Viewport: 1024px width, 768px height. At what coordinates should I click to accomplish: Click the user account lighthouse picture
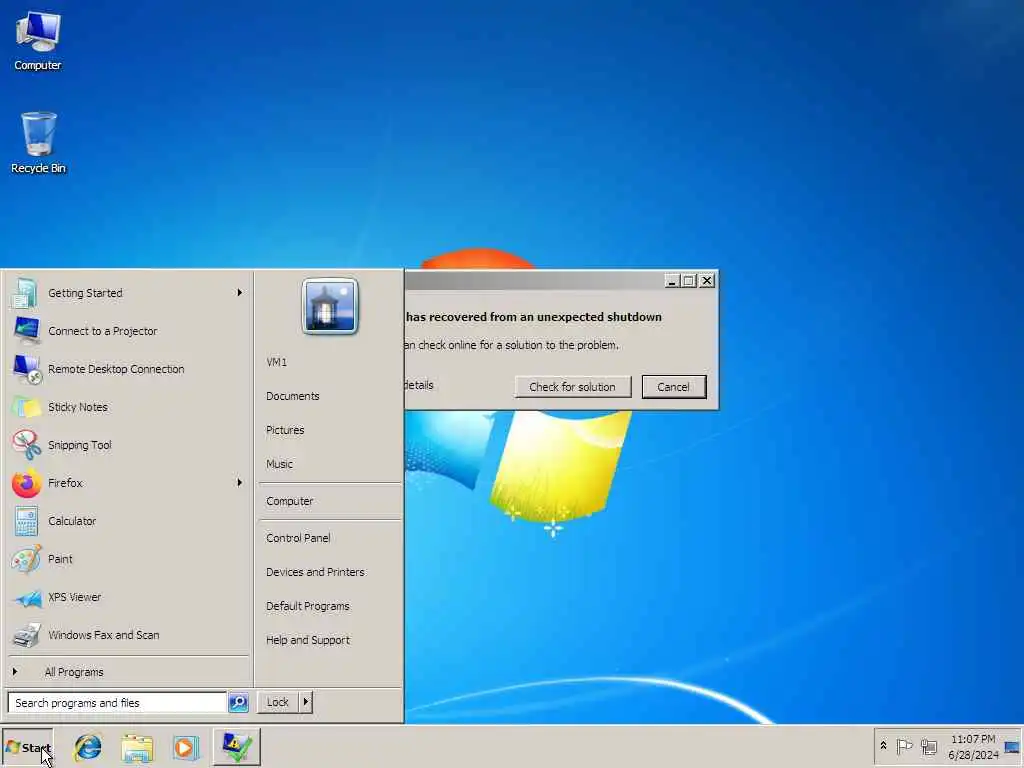tap(330, 306)
